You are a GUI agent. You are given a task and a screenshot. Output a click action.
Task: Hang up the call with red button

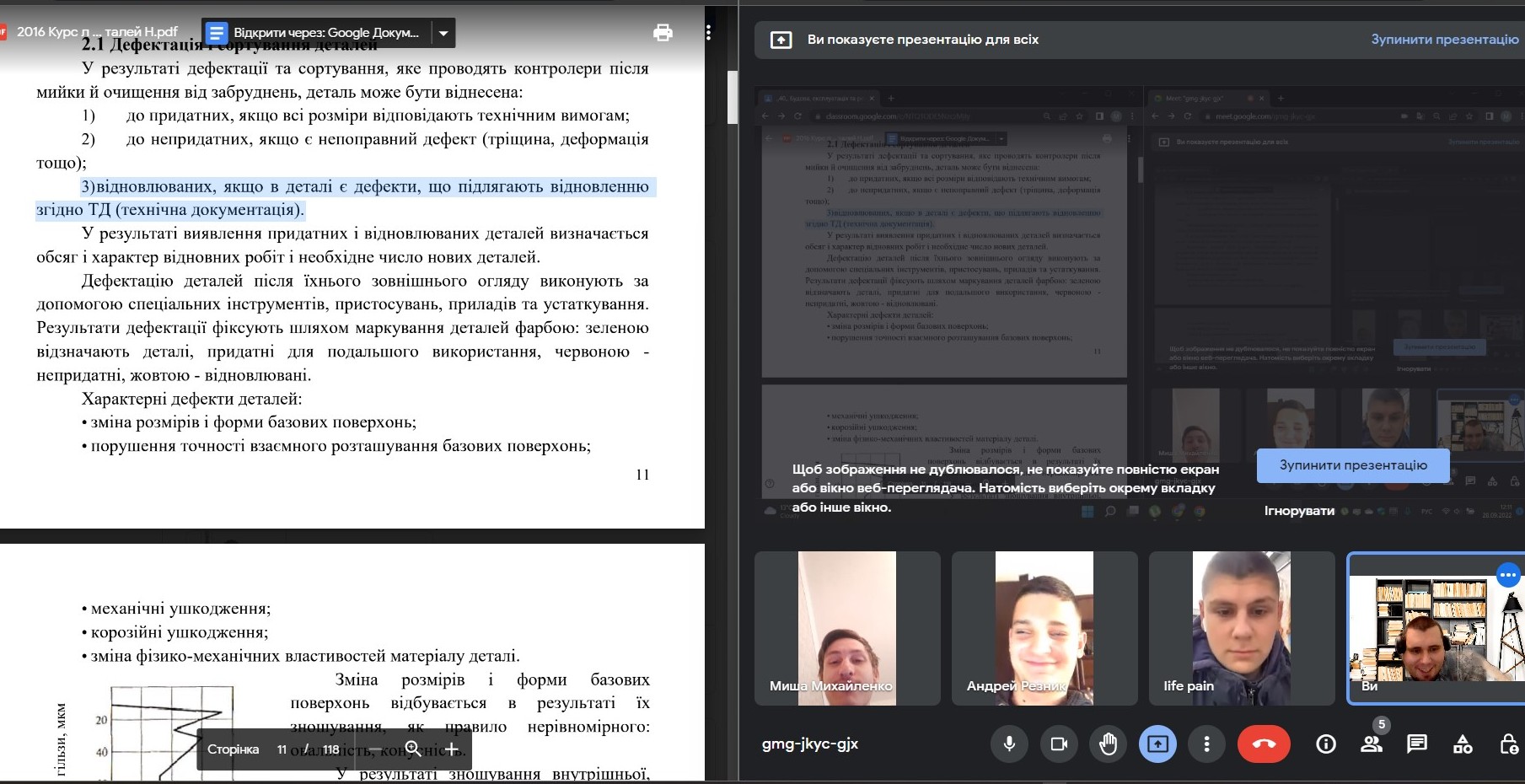[x=1264, y=744]
